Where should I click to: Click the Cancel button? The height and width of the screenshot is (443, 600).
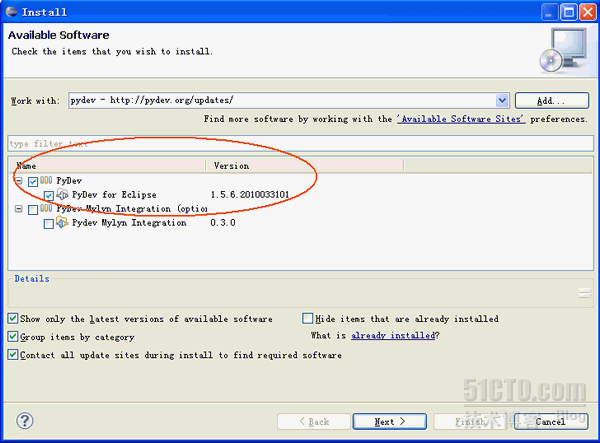point(551,422)
